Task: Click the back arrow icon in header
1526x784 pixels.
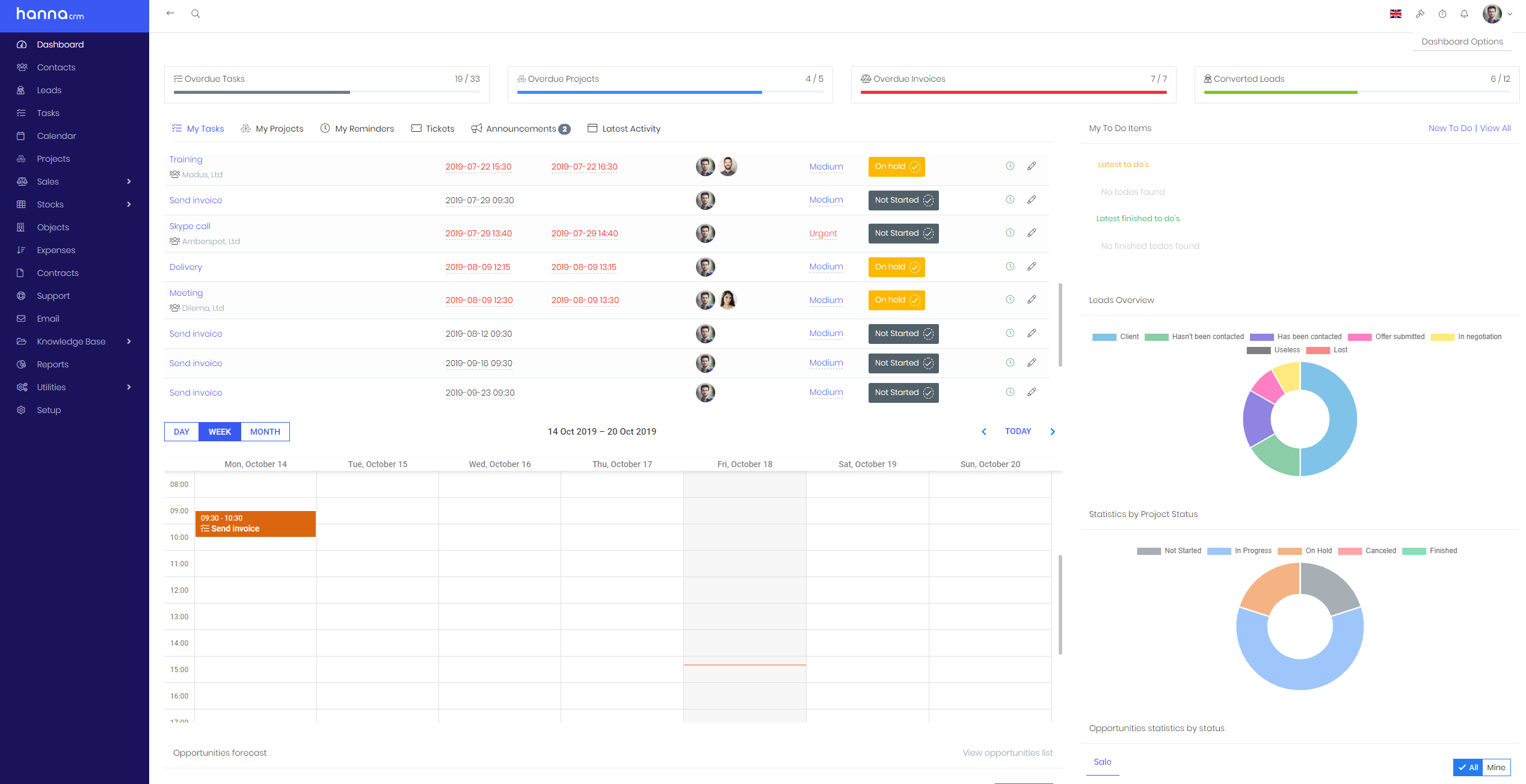Action: coord(170,13)
